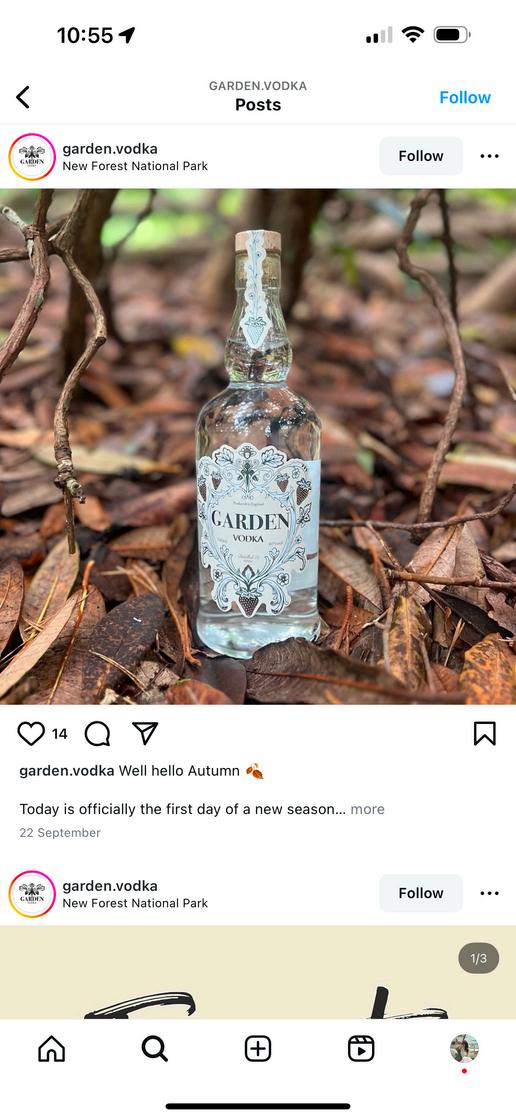516x1119 pixels.
Task: Expand the caption by tapping "more"
Action: click(x=368, y=809)
